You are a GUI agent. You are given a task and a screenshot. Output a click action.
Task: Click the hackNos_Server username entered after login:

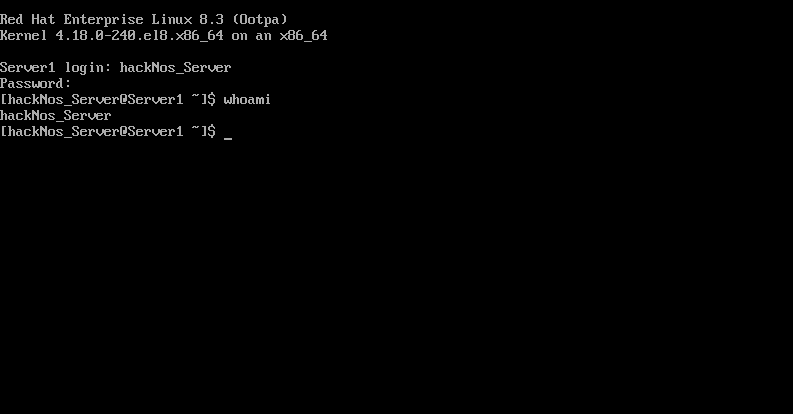(x=175, y=68)
